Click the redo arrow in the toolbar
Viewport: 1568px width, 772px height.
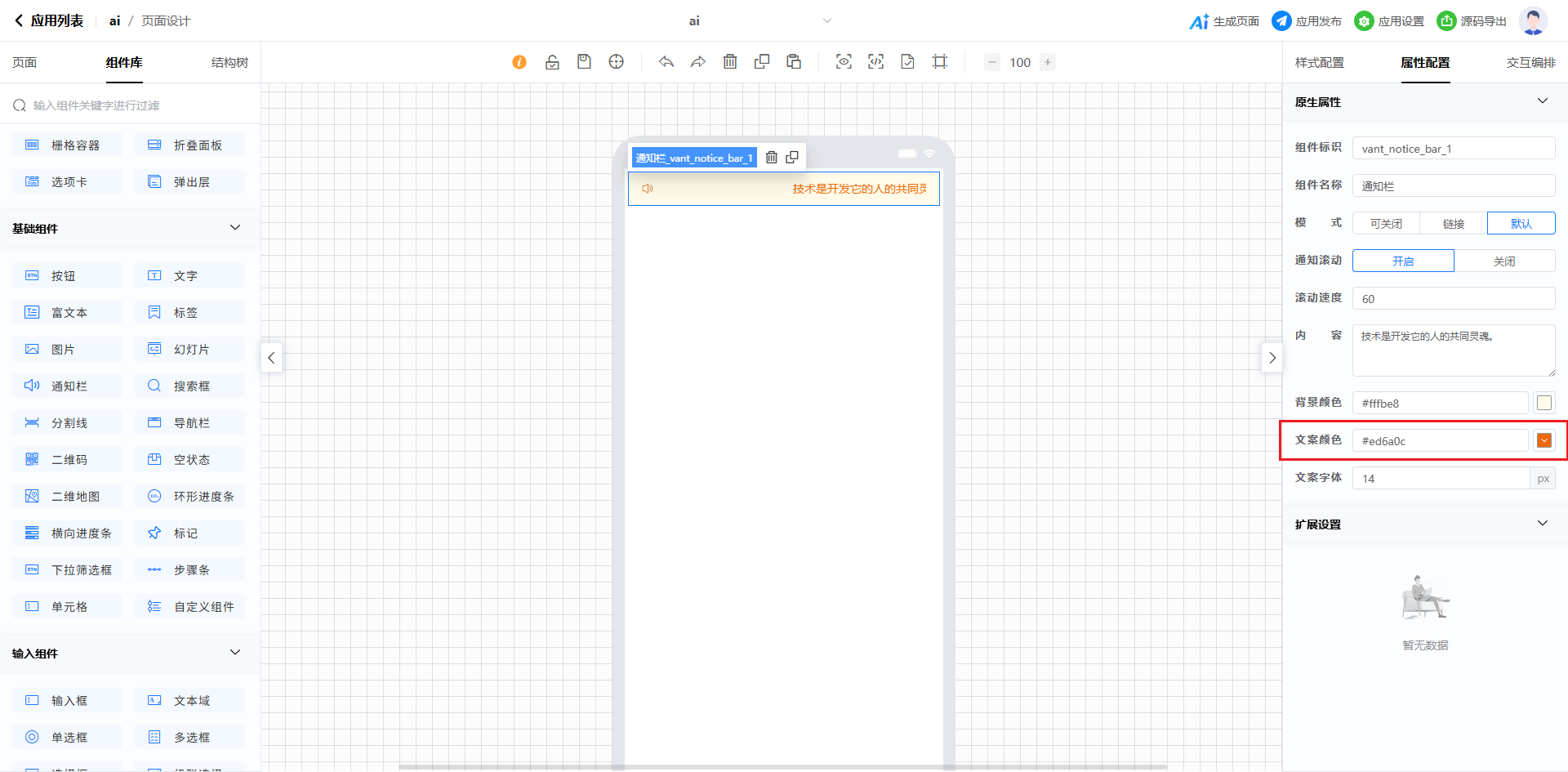697,62
